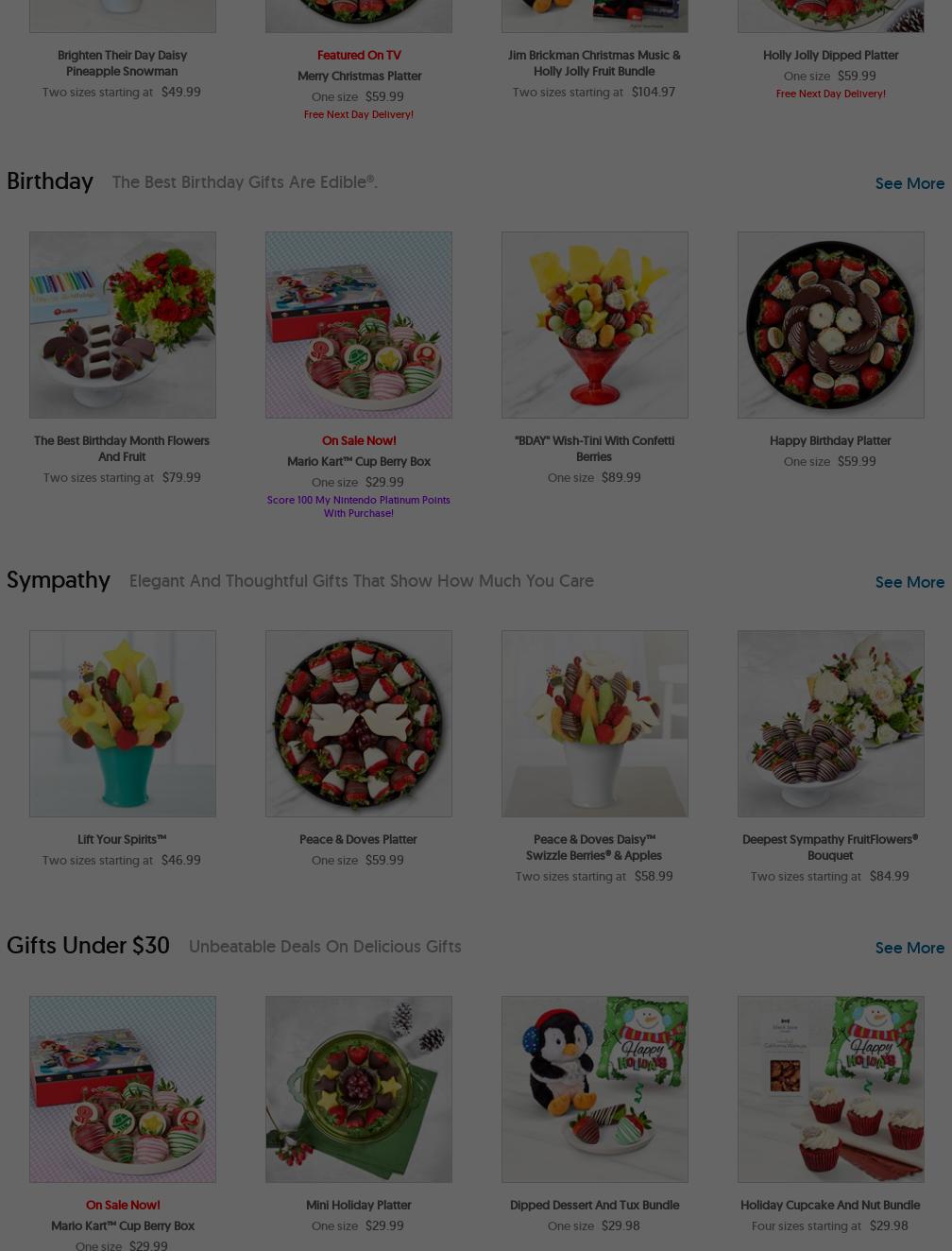This screenshot has height=1251, width=952.
Task: View the Peace & Doves Platter image
Action: [359, 724]
